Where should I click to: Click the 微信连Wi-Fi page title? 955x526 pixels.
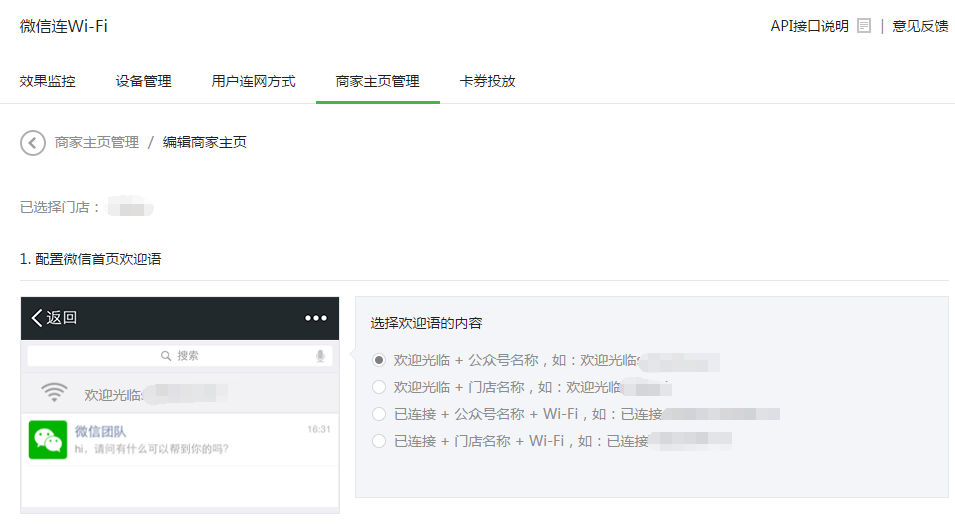(63, 26)
